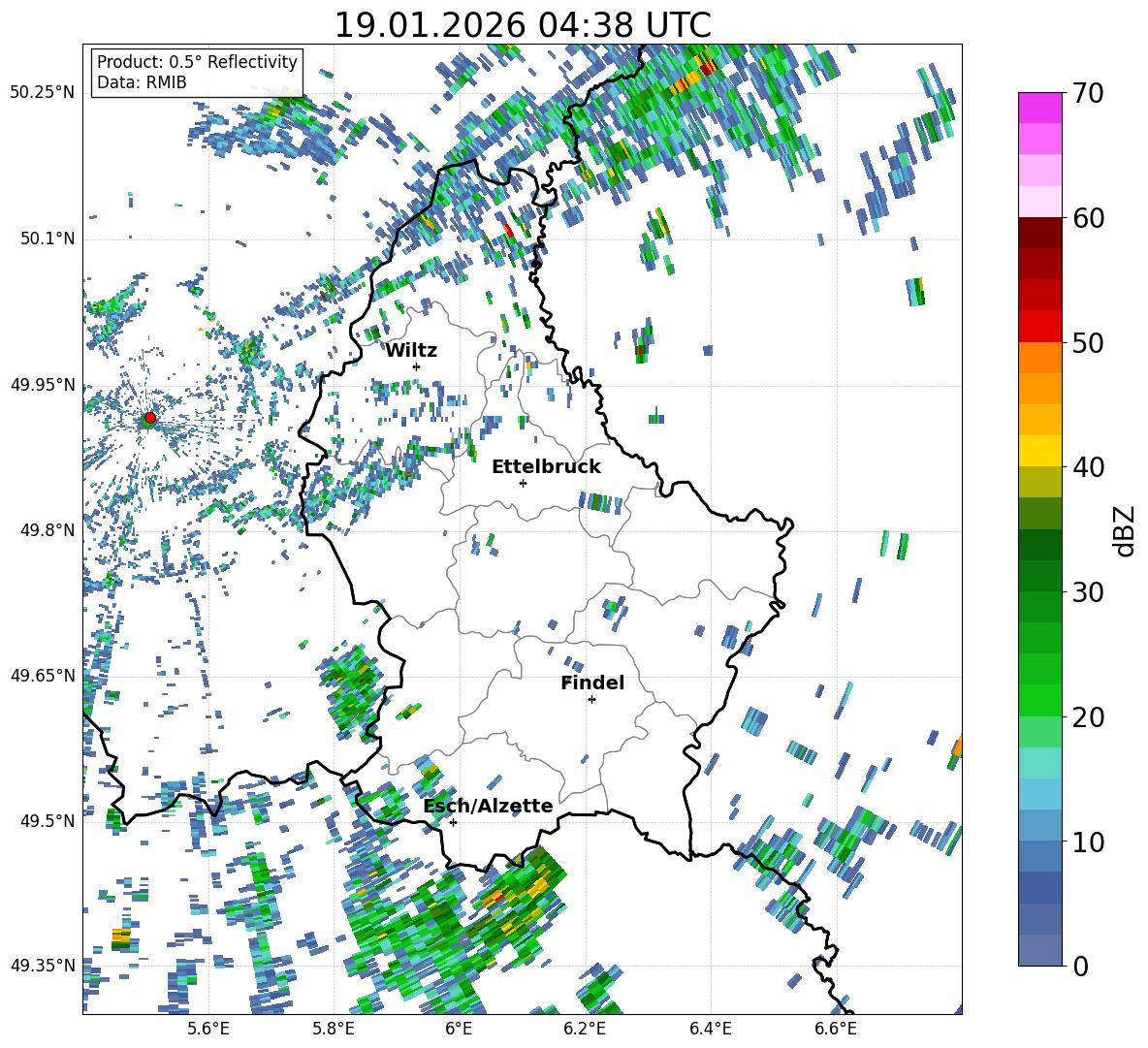
Task: Click the 6.6°E longitude label
Action: coord(836,1029)
